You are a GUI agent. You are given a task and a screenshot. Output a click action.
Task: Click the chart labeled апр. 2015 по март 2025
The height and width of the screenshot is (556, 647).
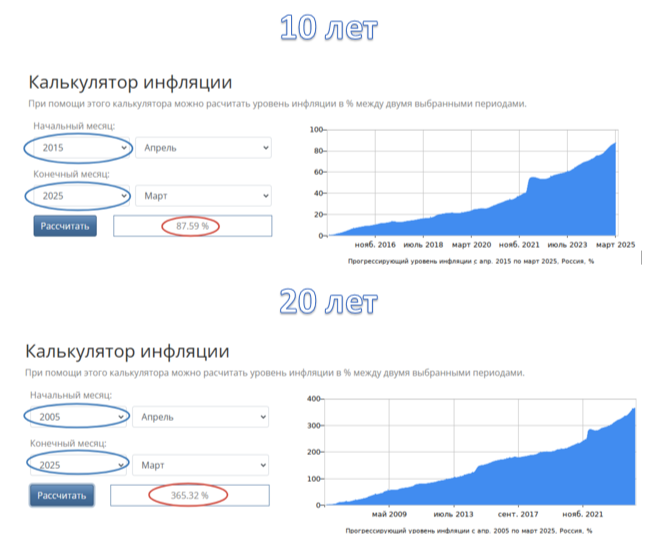tap(472, 184)
